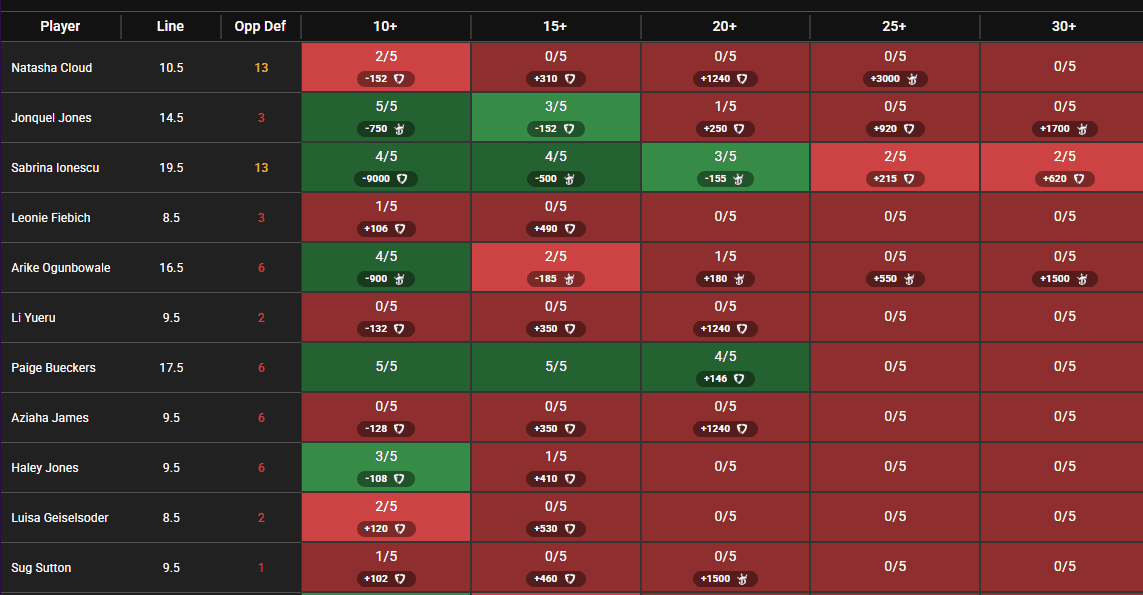Click the shield icon on Leonie Fiebich's +106 odds
Image resolution: width=1143 pixels, height=595 pixels.
[x=400, y=228]
